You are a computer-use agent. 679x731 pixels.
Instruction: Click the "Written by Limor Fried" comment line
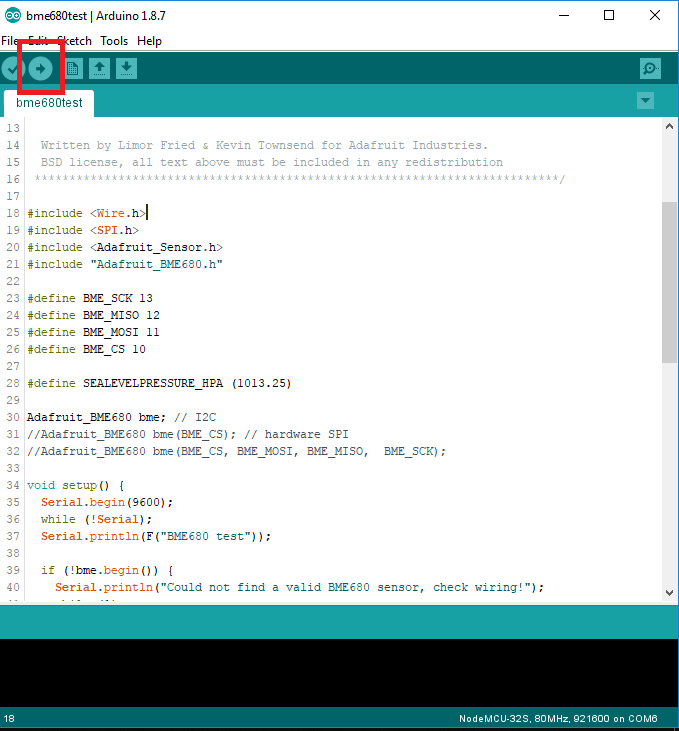tap(264, 145)
